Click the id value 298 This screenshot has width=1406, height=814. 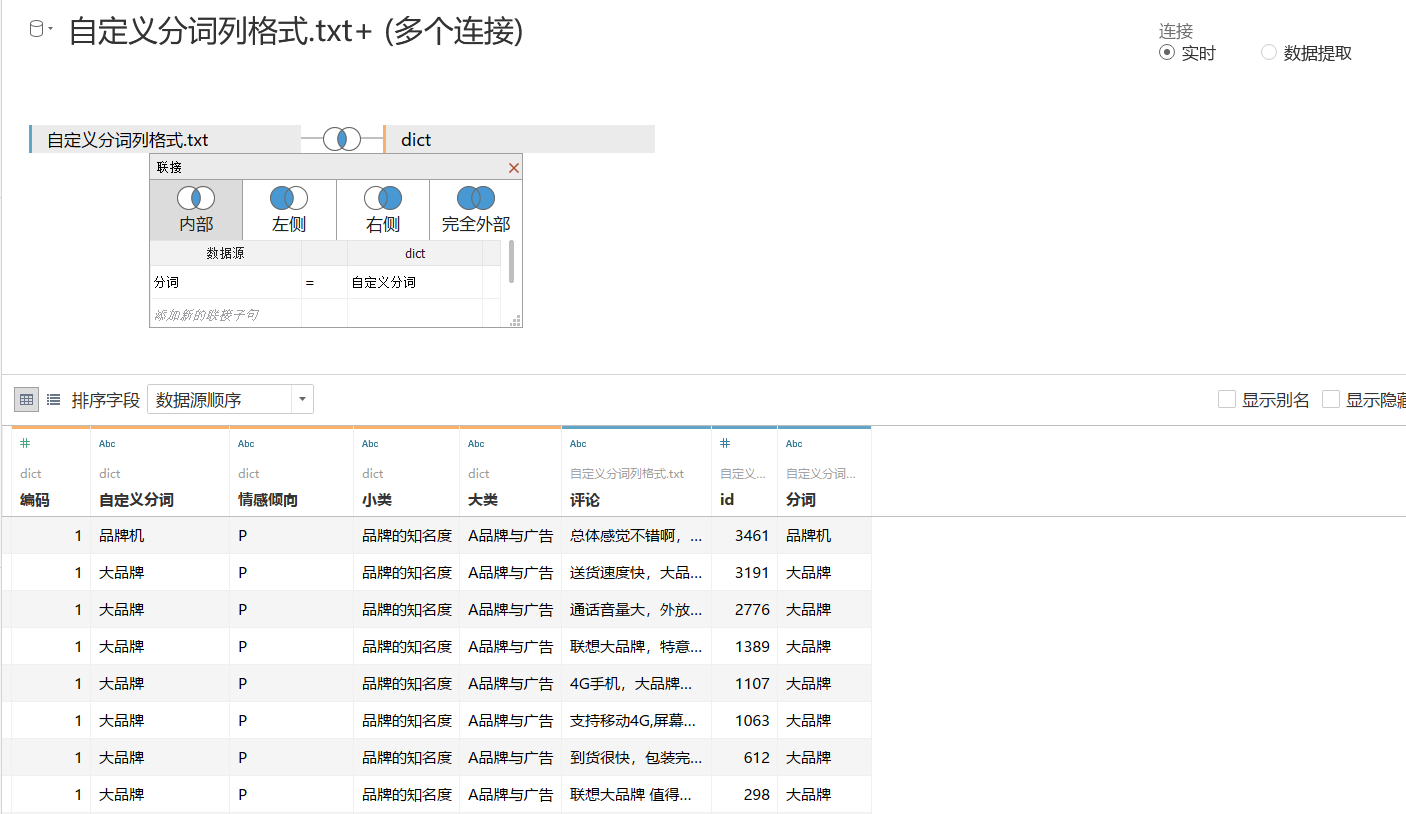[744, 795]
